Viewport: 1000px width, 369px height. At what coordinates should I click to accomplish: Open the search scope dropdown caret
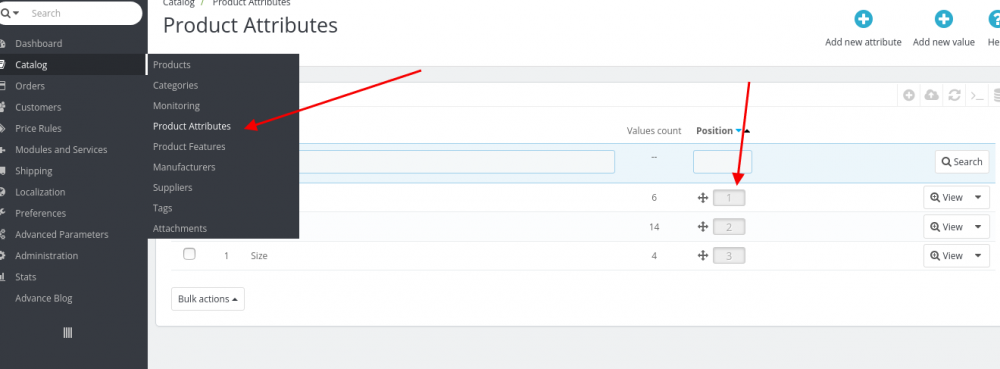point(15,13)
